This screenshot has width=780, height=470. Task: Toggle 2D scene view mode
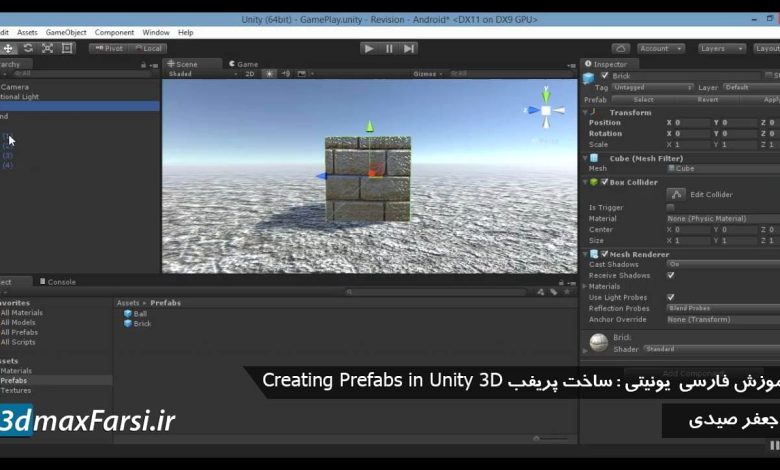click(250, 74)
